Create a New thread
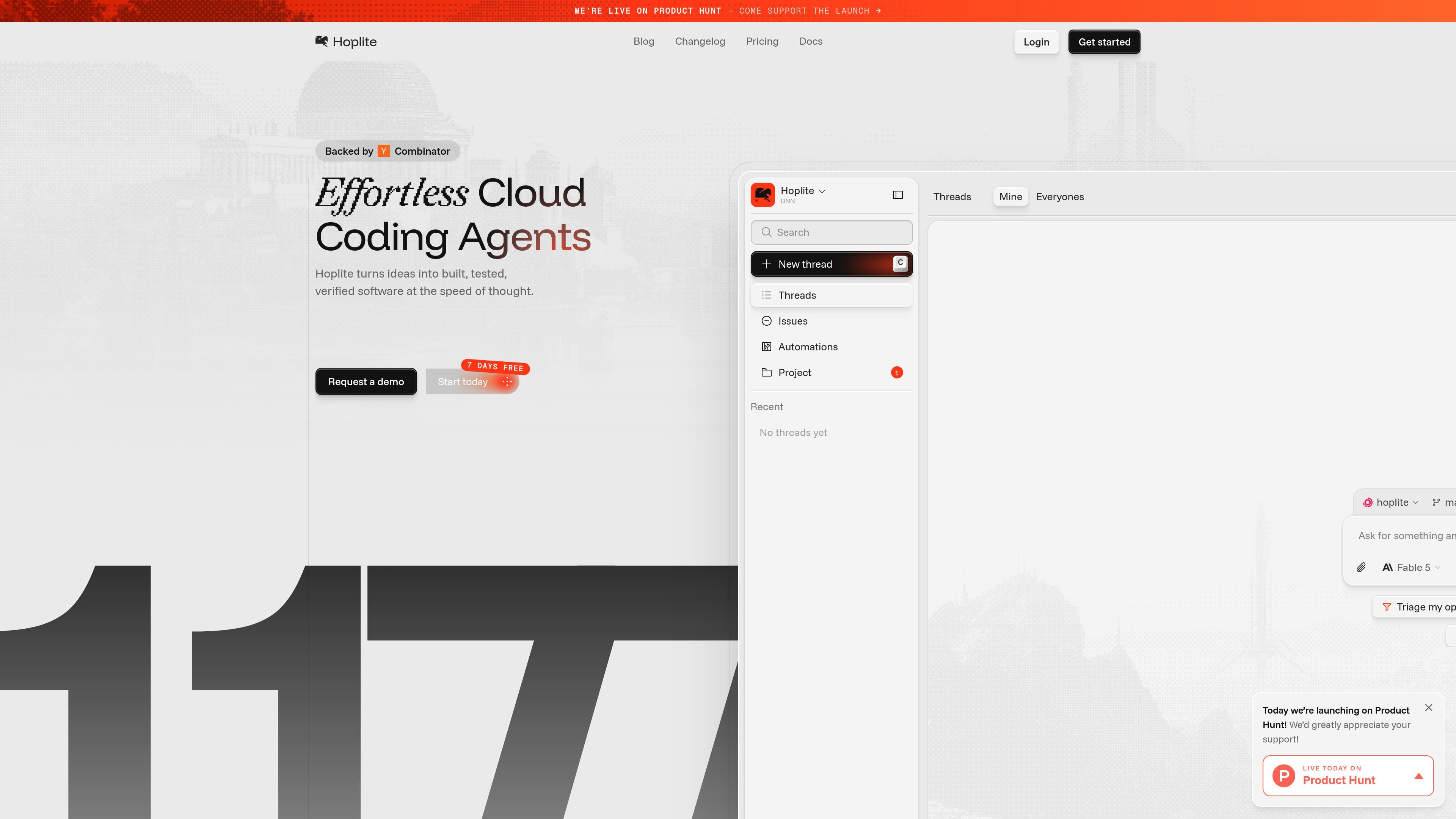The height and width of the screenshot is (819, 1456). coord(832,264)
